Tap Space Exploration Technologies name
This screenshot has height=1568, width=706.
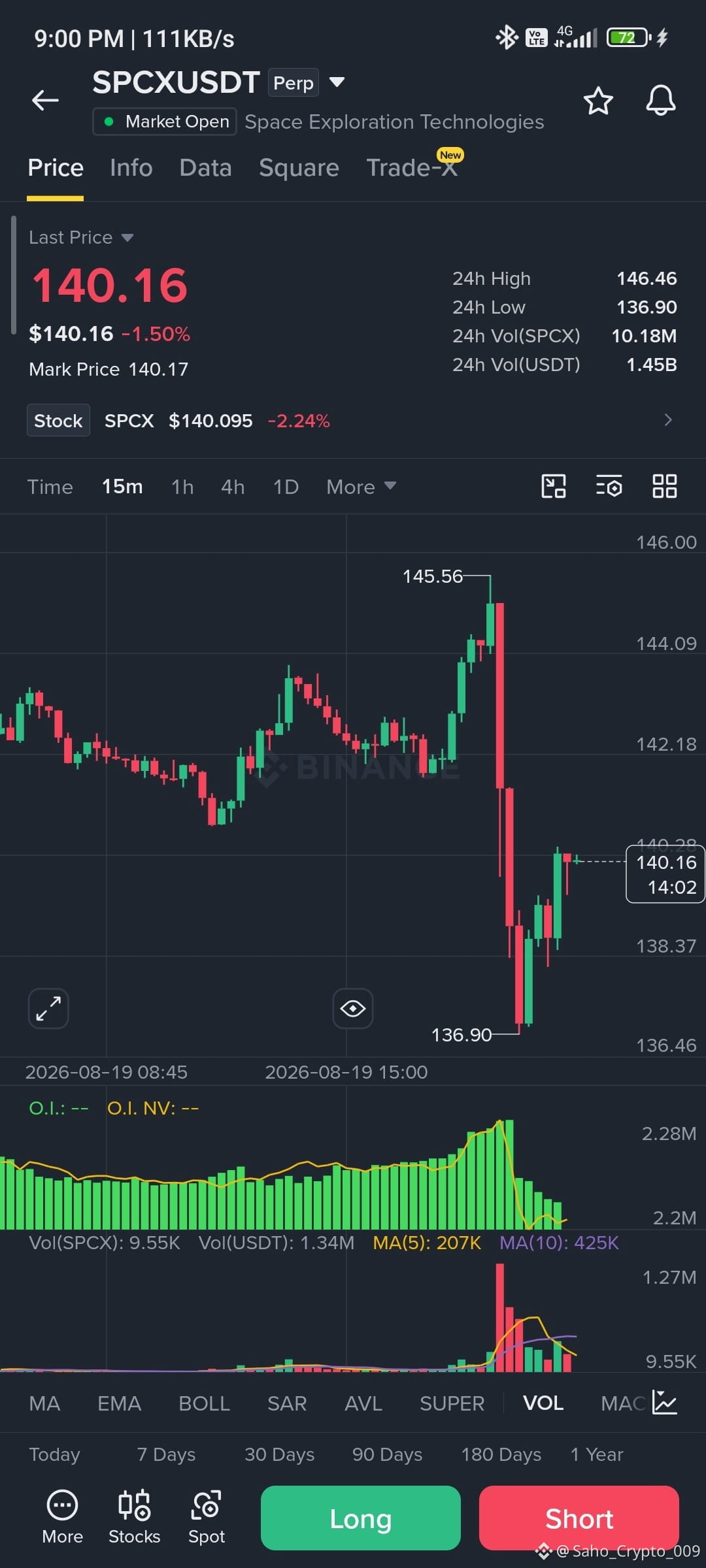coord(394,122)
